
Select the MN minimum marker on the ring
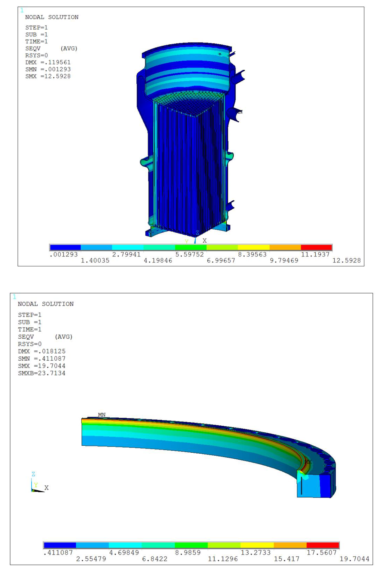101,415
